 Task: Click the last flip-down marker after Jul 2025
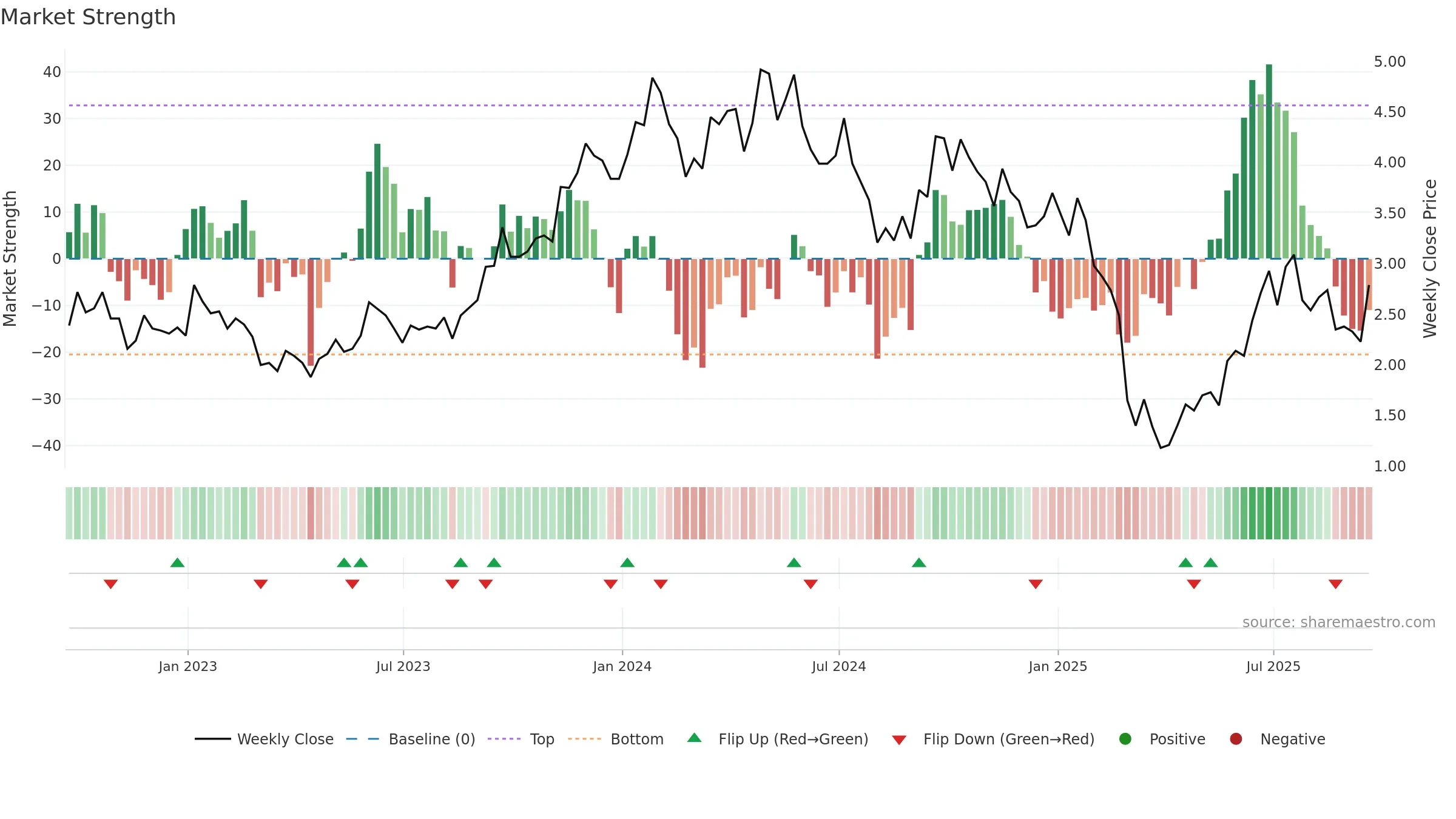(x=1335, y=584)
